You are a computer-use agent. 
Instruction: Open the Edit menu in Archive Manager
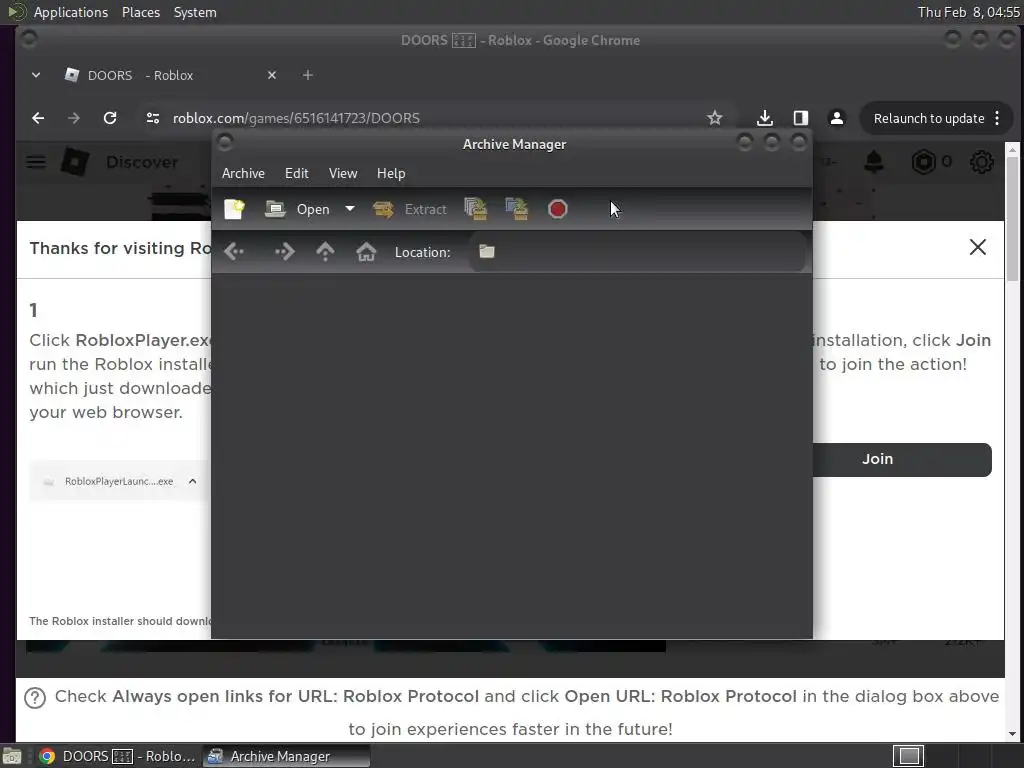296,173
